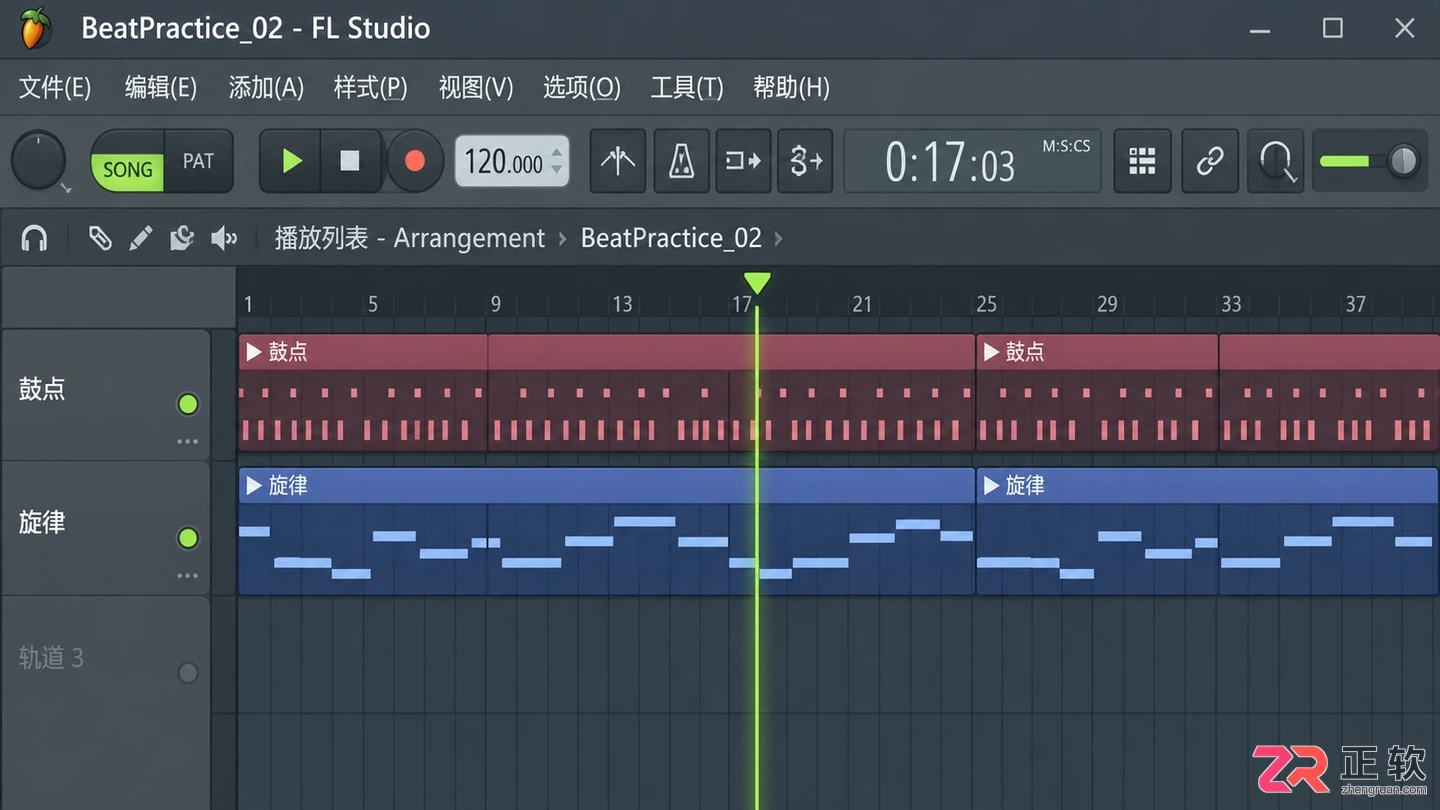Open the 样式(P) menu
Image resolution: width=1440 pixels, height=810 pixels.
[371, 88]
